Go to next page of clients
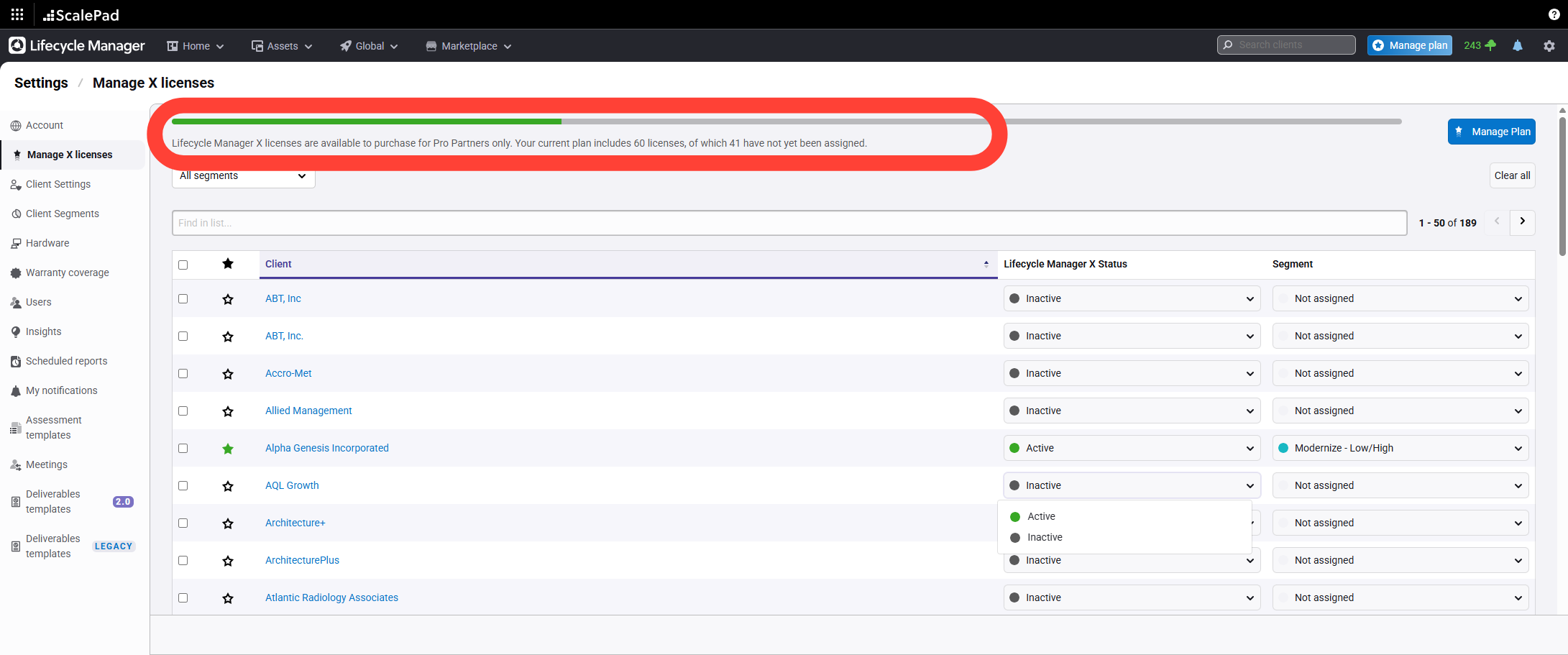Viewport: 1568px width, 655px height. pos(1522,222)
